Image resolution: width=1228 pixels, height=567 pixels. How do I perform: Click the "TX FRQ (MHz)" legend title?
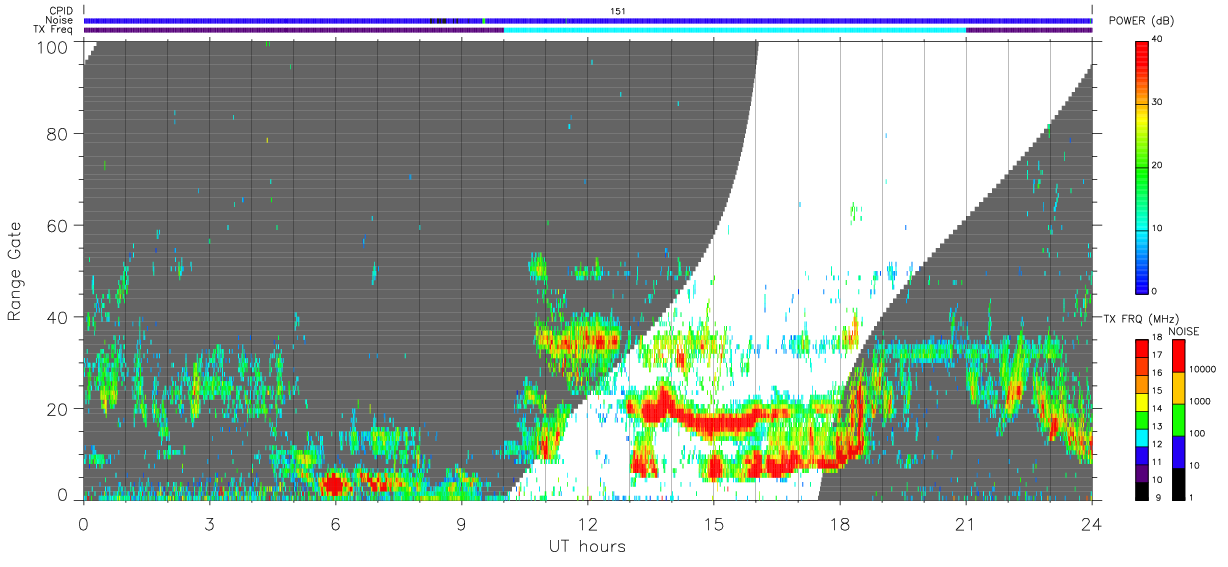pyautogui.click(x=1141, y=318)
